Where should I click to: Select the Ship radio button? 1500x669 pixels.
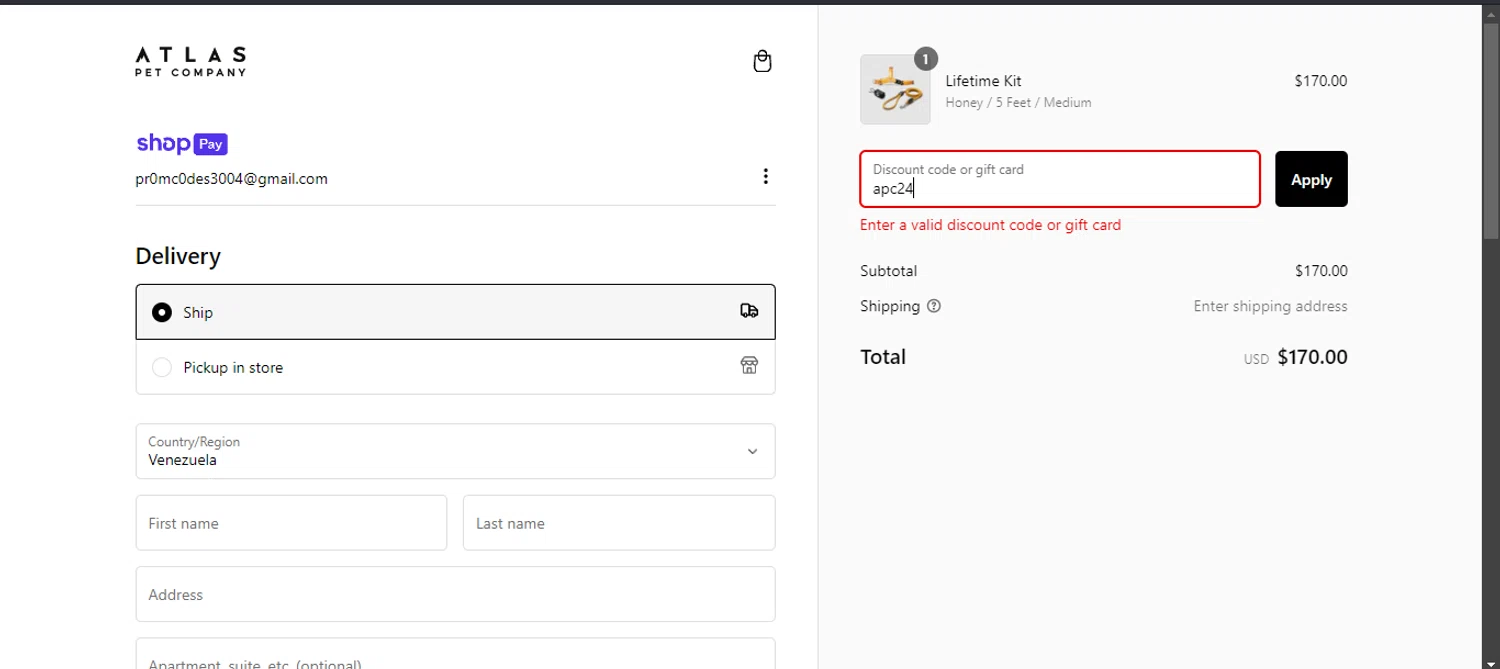click(162, 312)
